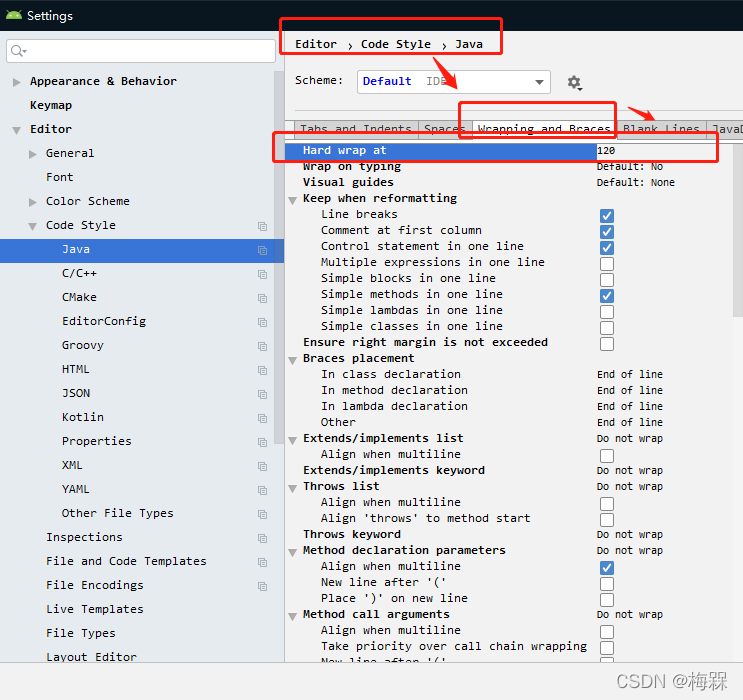Expand Appearance & Behavior section
The height and width of the screenshot is (700, 743).
(17, 82)
